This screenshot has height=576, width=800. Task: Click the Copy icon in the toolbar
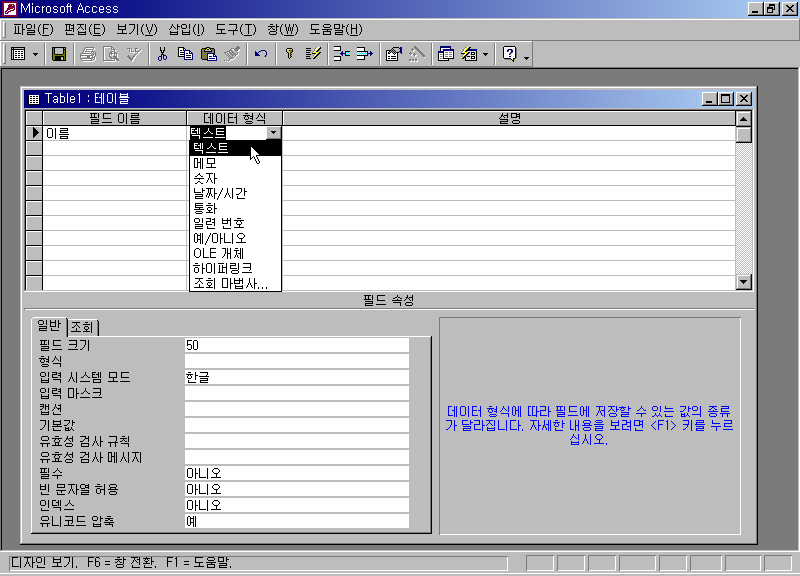[x=185, y=54]
